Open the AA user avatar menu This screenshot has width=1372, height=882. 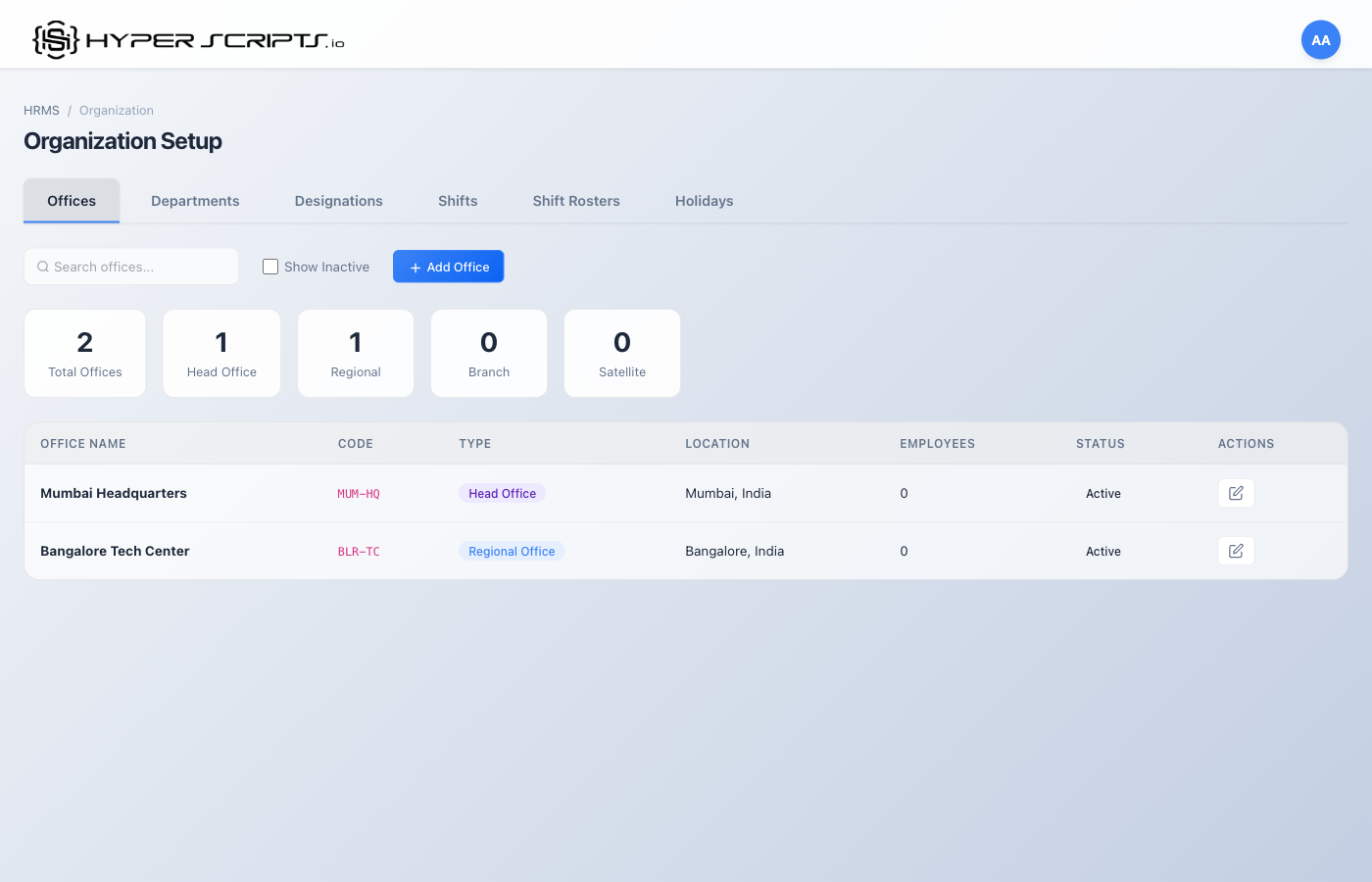click(x=1320, y=39)
